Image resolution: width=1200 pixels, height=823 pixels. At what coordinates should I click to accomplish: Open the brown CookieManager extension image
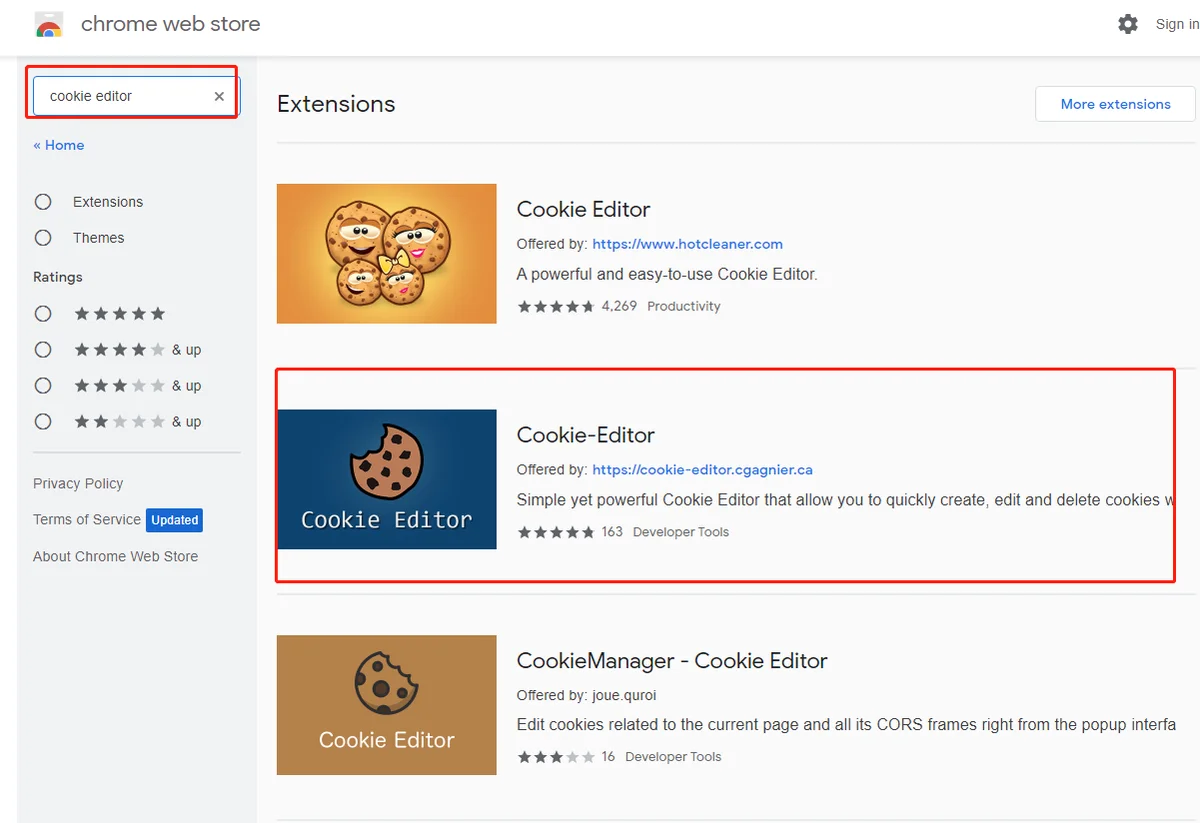coord(386,705)
